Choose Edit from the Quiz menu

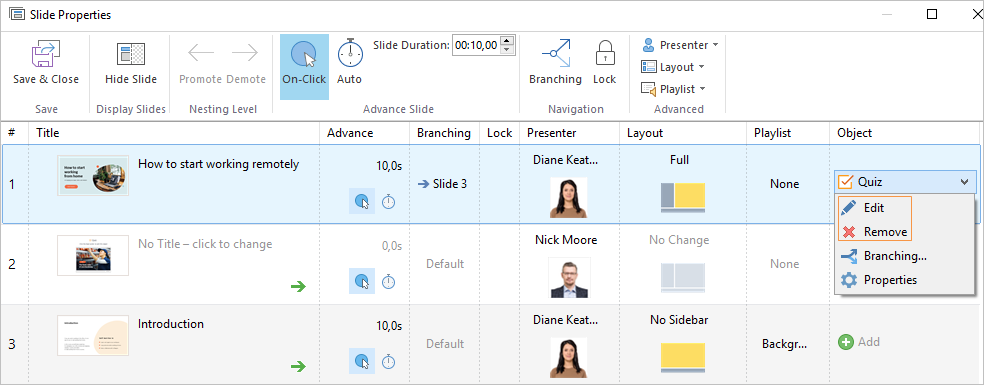tap(874, 207)
